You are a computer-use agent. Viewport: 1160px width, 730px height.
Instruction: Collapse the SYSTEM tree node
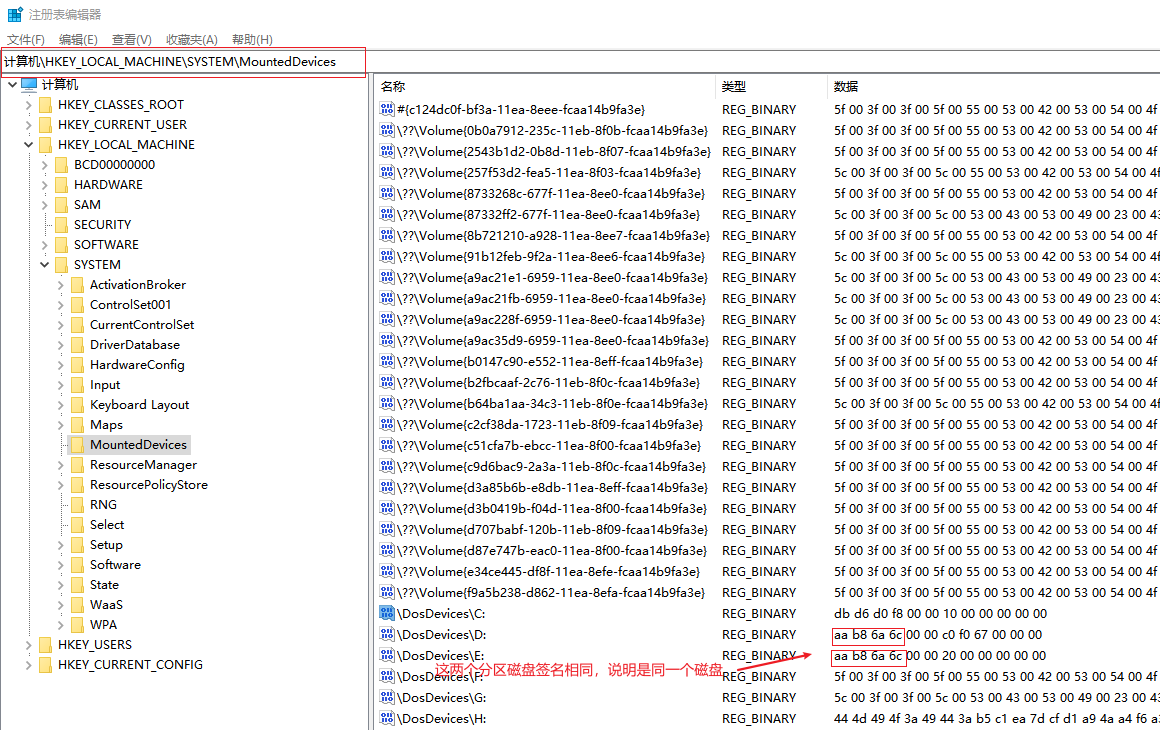coord(42,264)
